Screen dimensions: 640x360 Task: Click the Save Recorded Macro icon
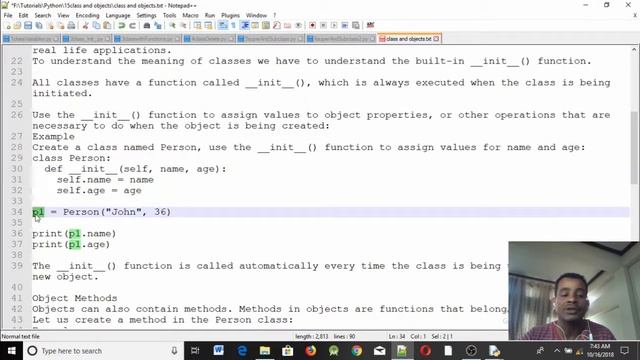356,26
